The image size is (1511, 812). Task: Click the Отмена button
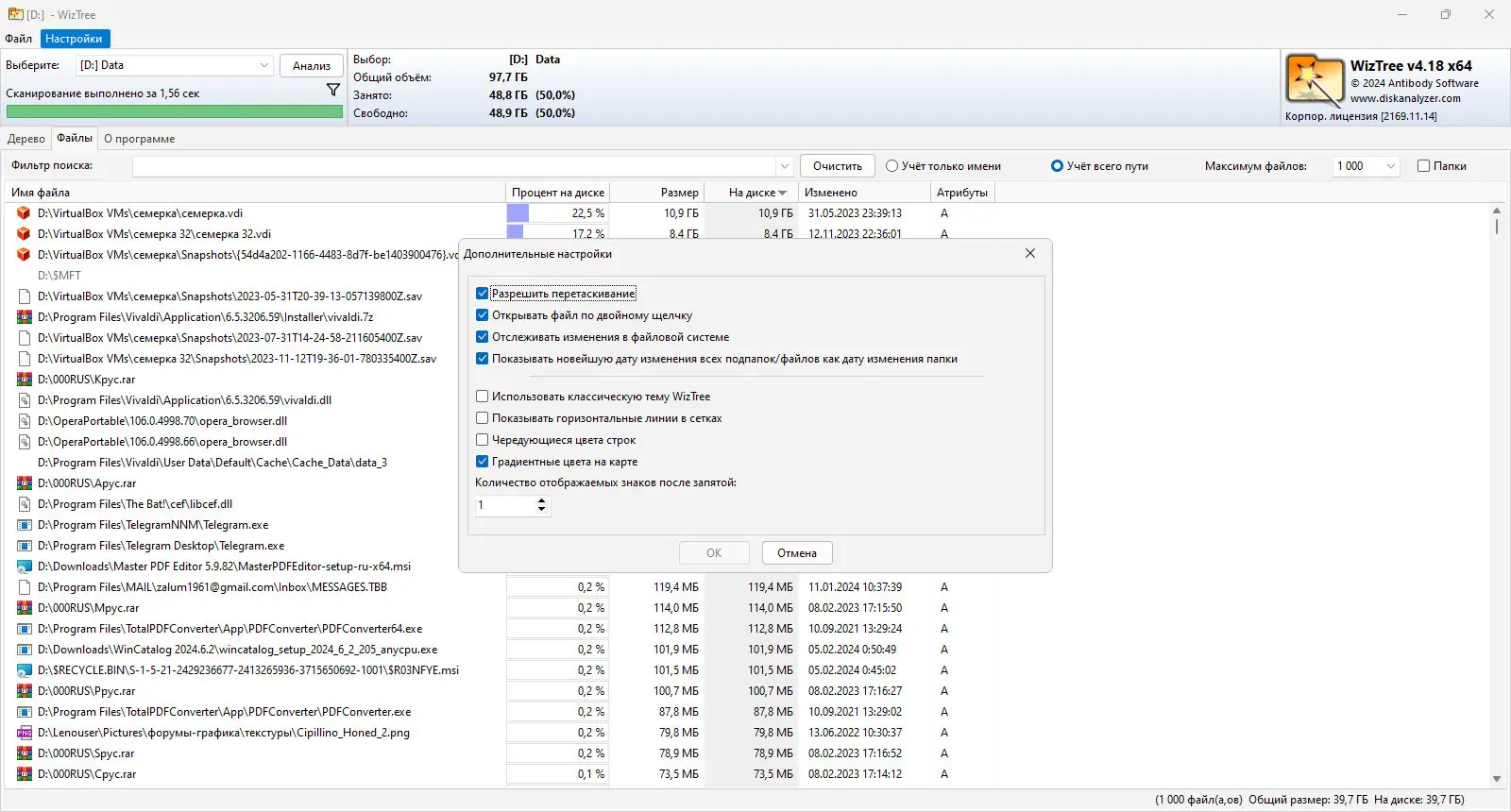point(797,553)
